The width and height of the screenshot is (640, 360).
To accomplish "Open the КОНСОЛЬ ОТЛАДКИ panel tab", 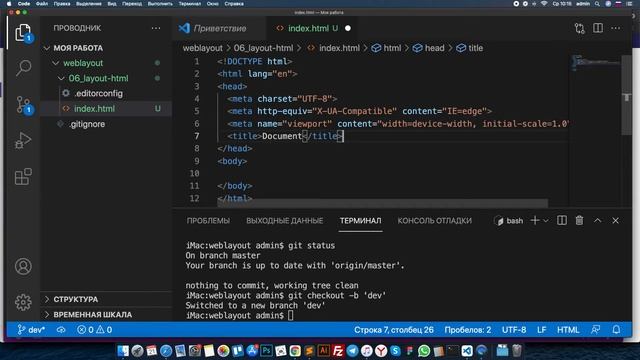I will click(434, 221).
